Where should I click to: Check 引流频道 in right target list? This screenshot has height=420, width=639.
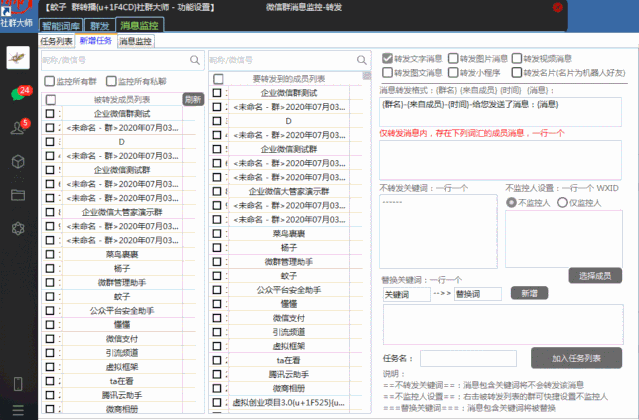217,332
